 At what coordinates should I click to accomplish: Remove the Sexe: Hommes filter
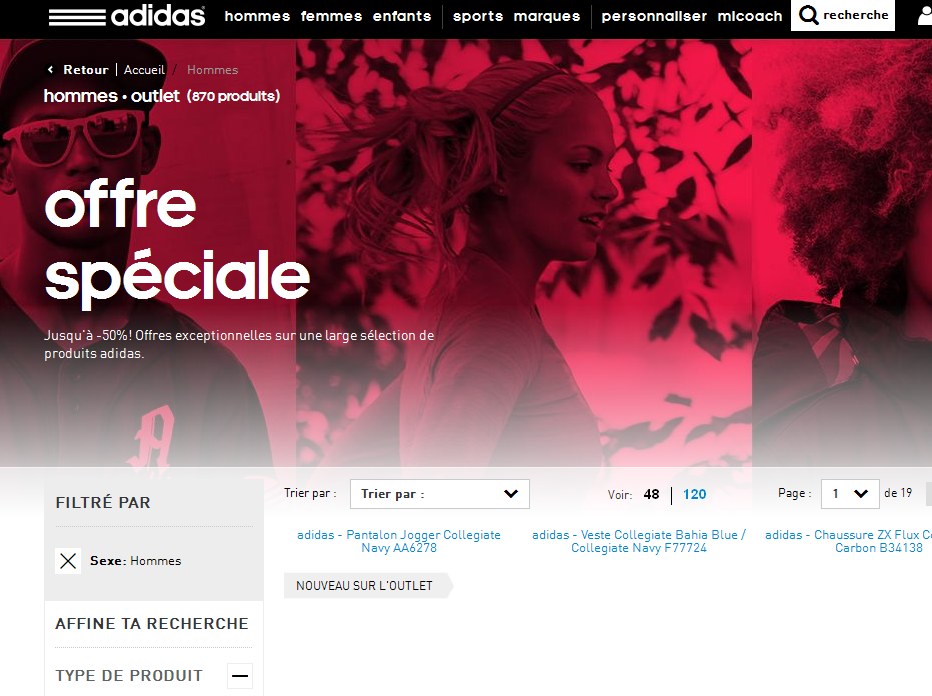[68, 560]
